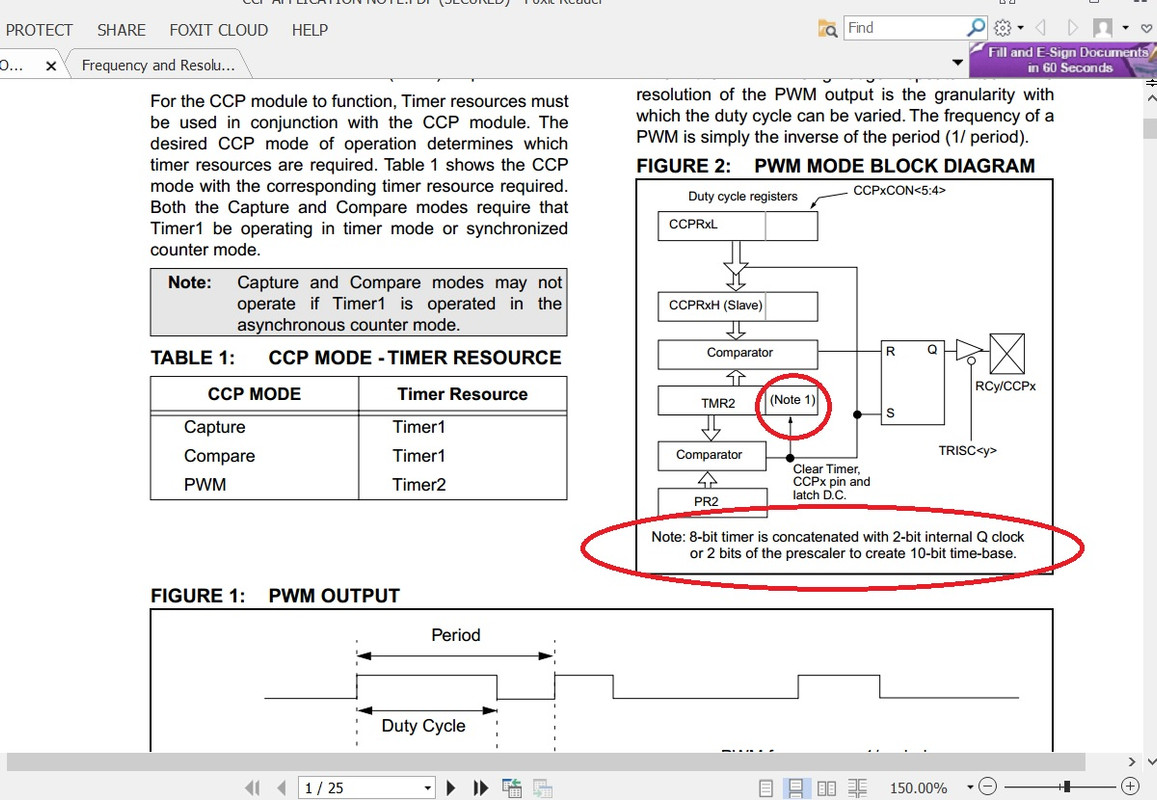The width and height of the screenshot is (1157, 800).
Task: Switch to single page view
Action: point(766,788)
